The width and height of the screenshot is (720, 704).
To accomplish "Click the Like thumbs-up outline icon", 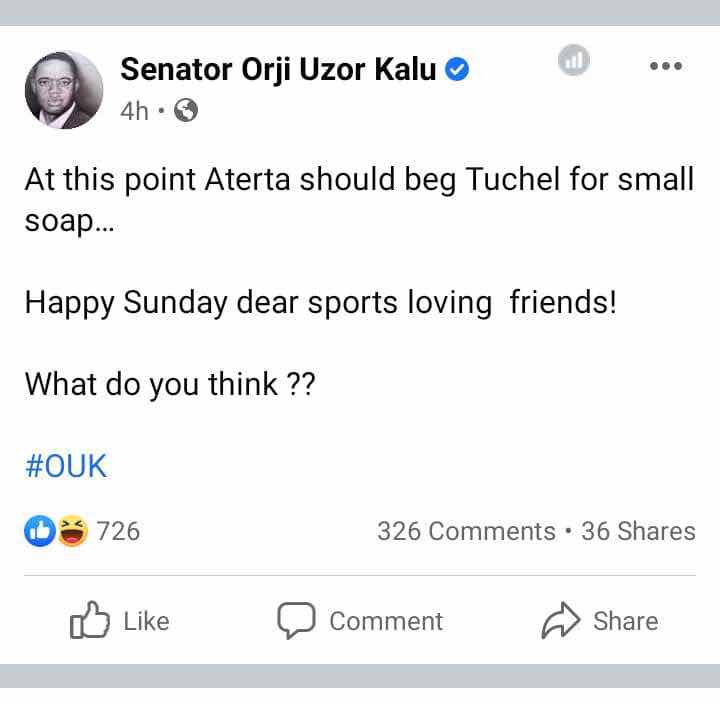I will click(90, 620).
